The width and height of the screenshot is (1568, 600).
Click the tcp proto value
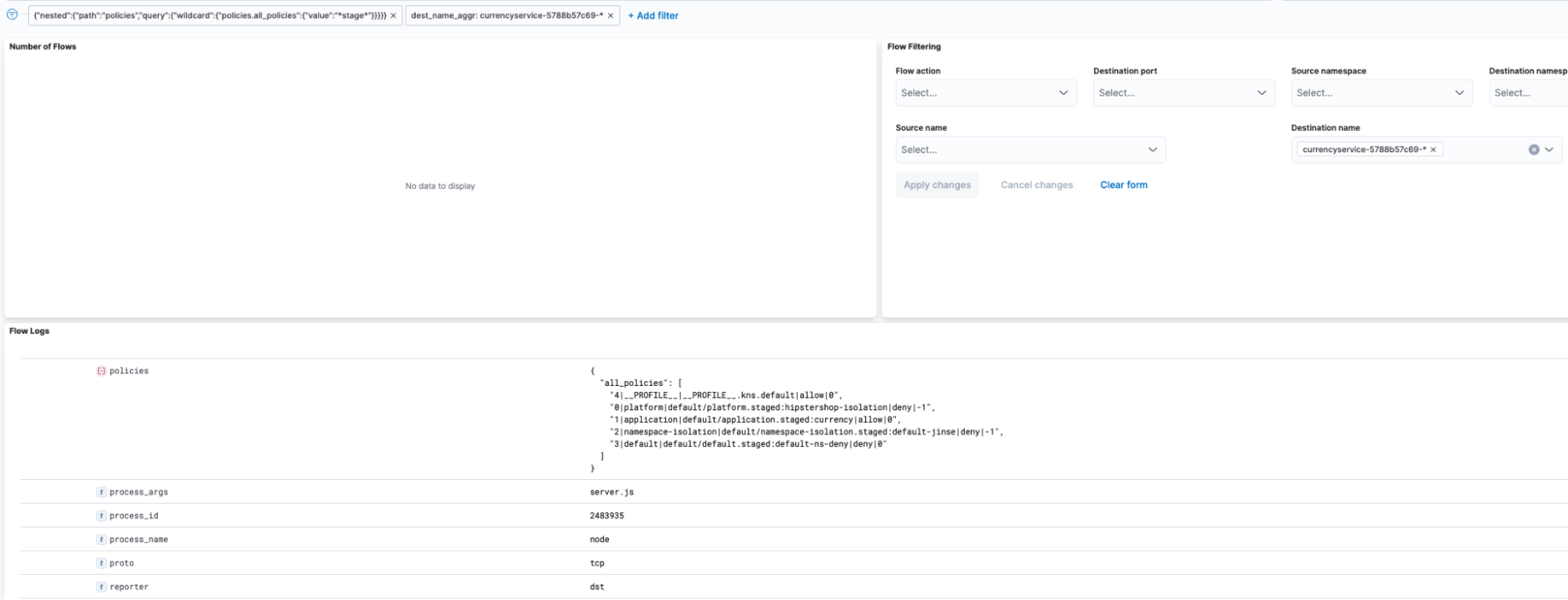pos(597,563)
